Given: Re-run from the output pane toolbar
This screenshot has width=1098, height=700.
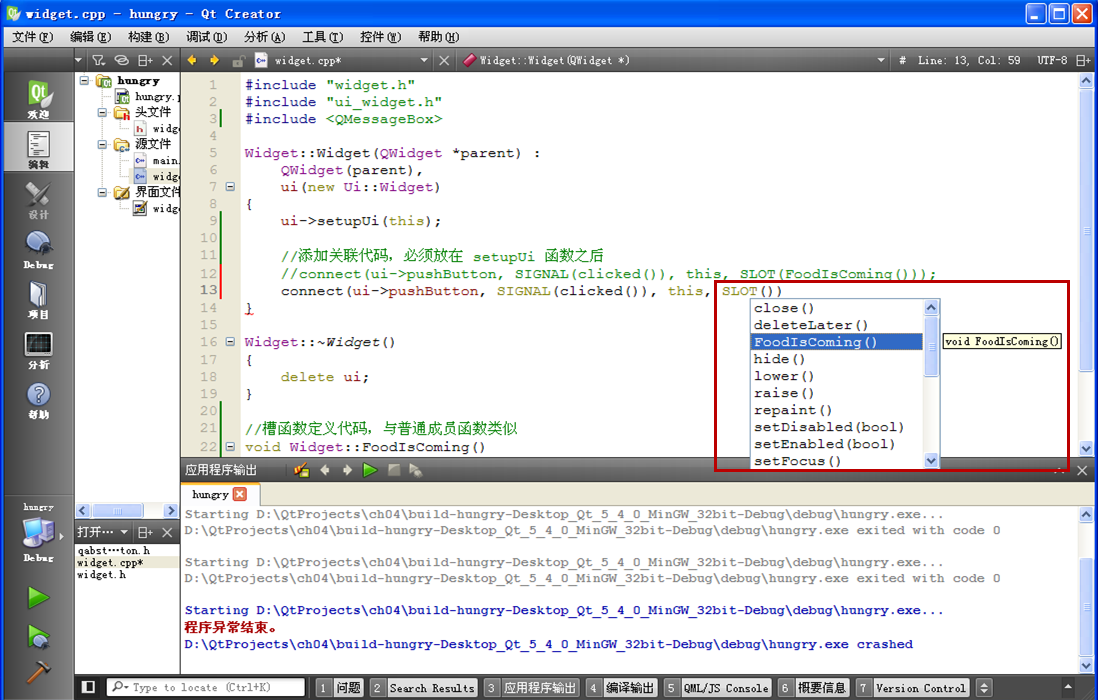Looking at the screenshot, I should tap(370, 470).
